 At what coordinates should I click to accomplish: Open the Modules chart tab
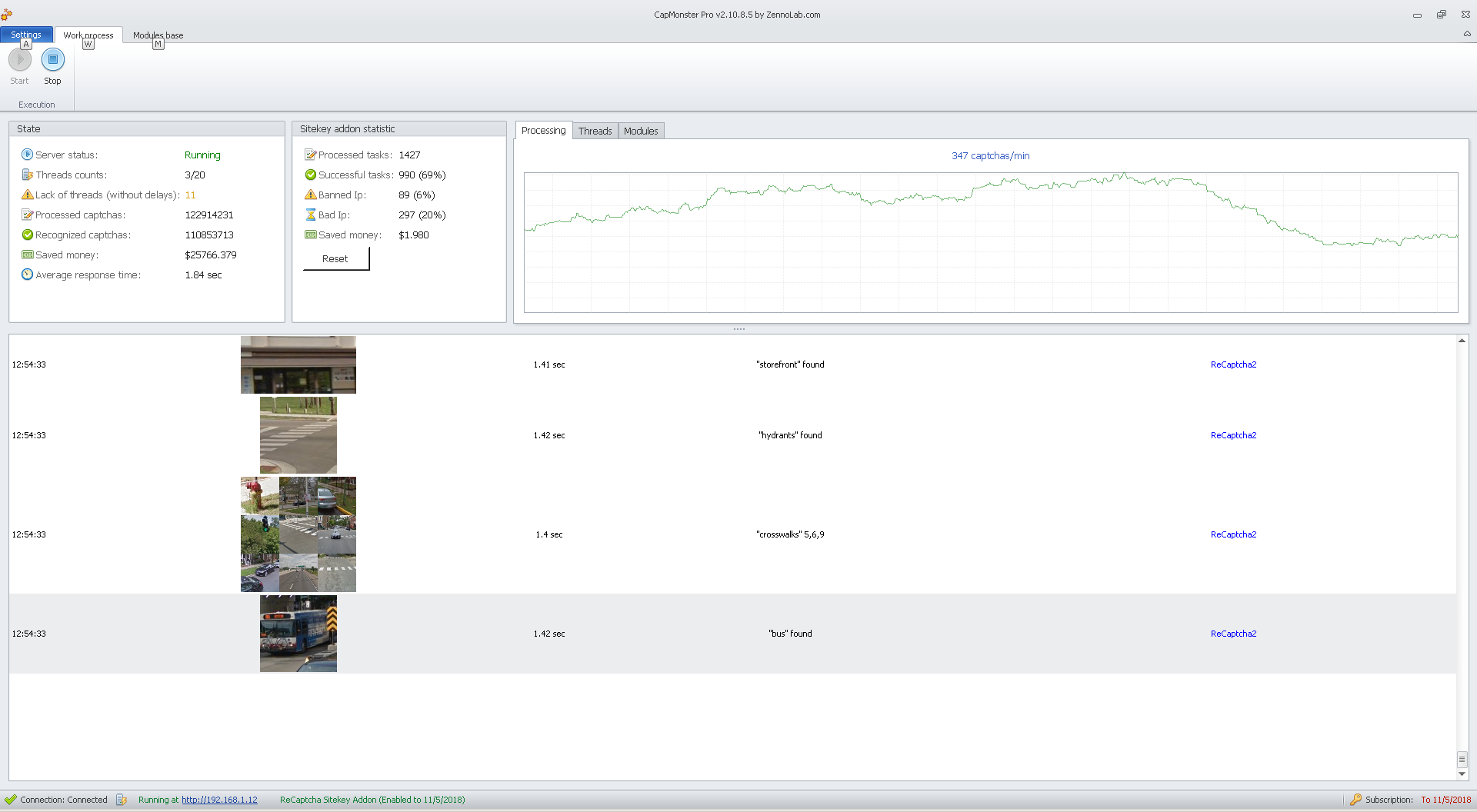coord(641,131)
